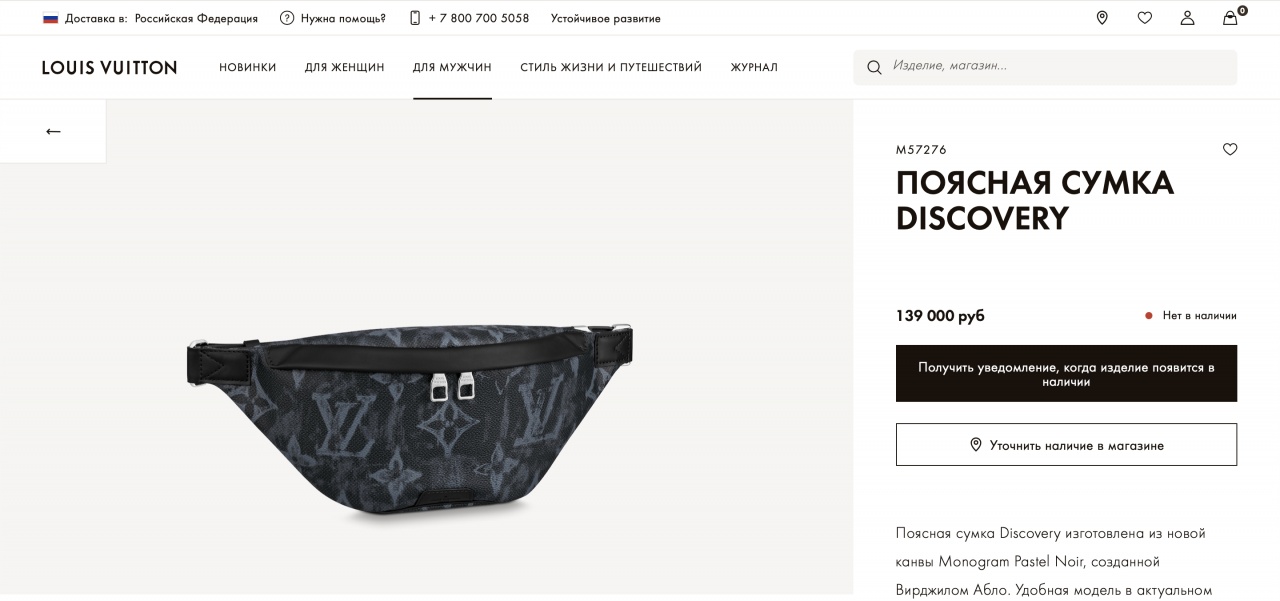Add product to wishlist heart
1280x601 pixels.
point(1230,149)
